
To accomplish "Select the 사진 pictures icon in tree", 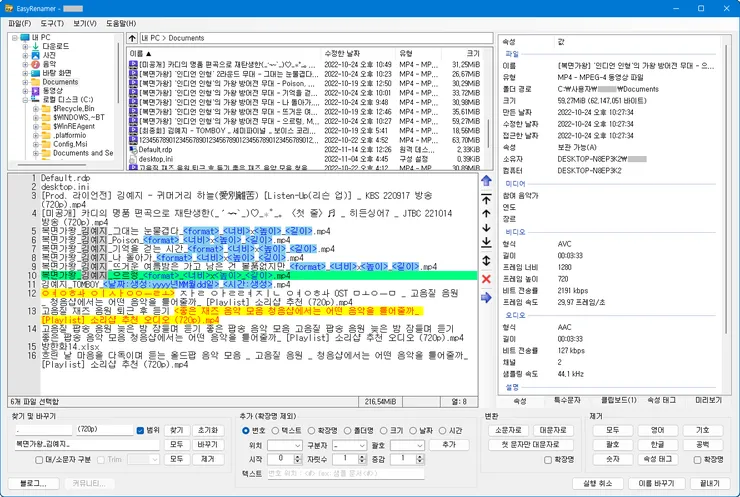I will pos(35,55).
